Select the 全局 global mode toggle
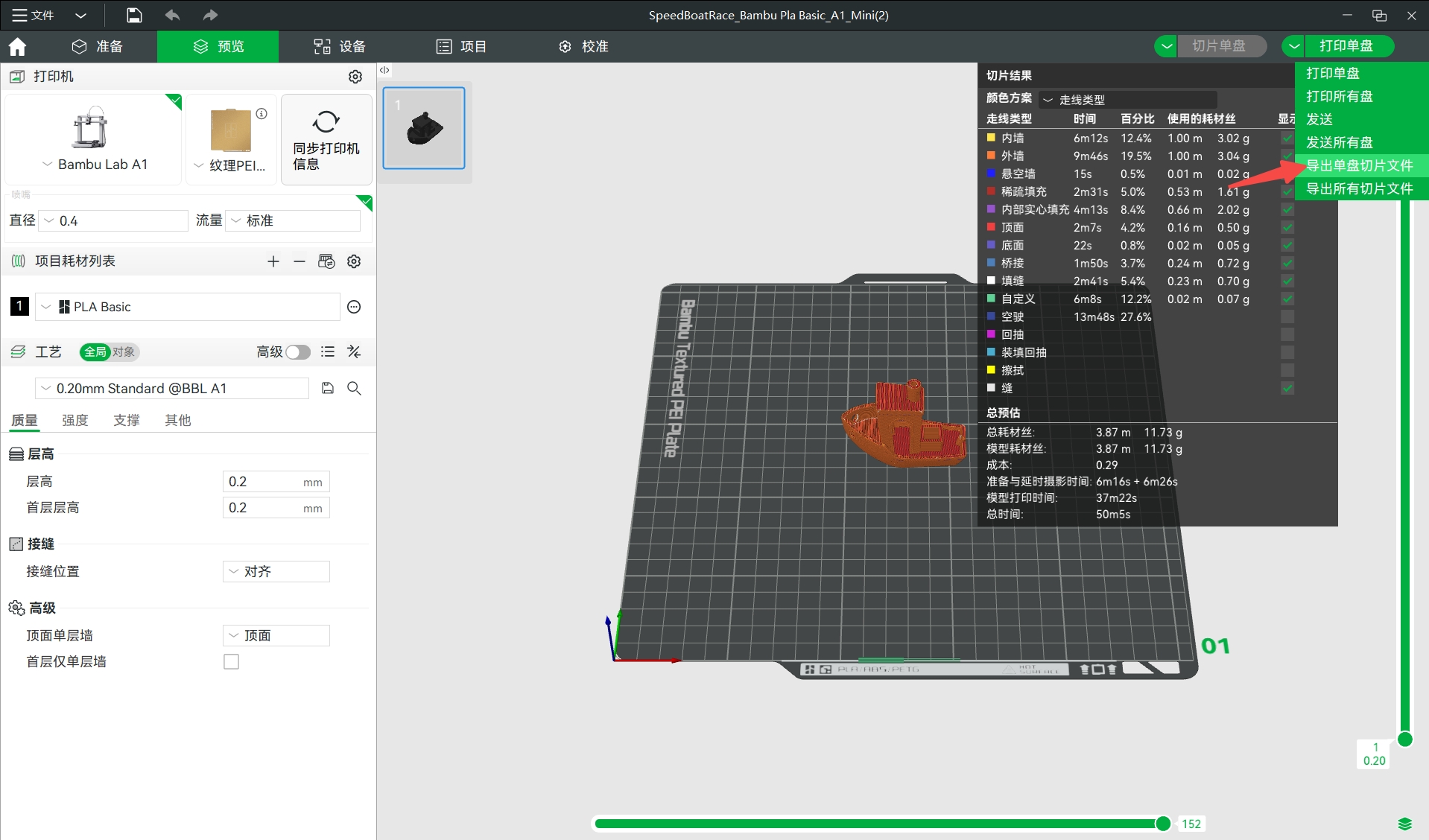 coord(95,351)
